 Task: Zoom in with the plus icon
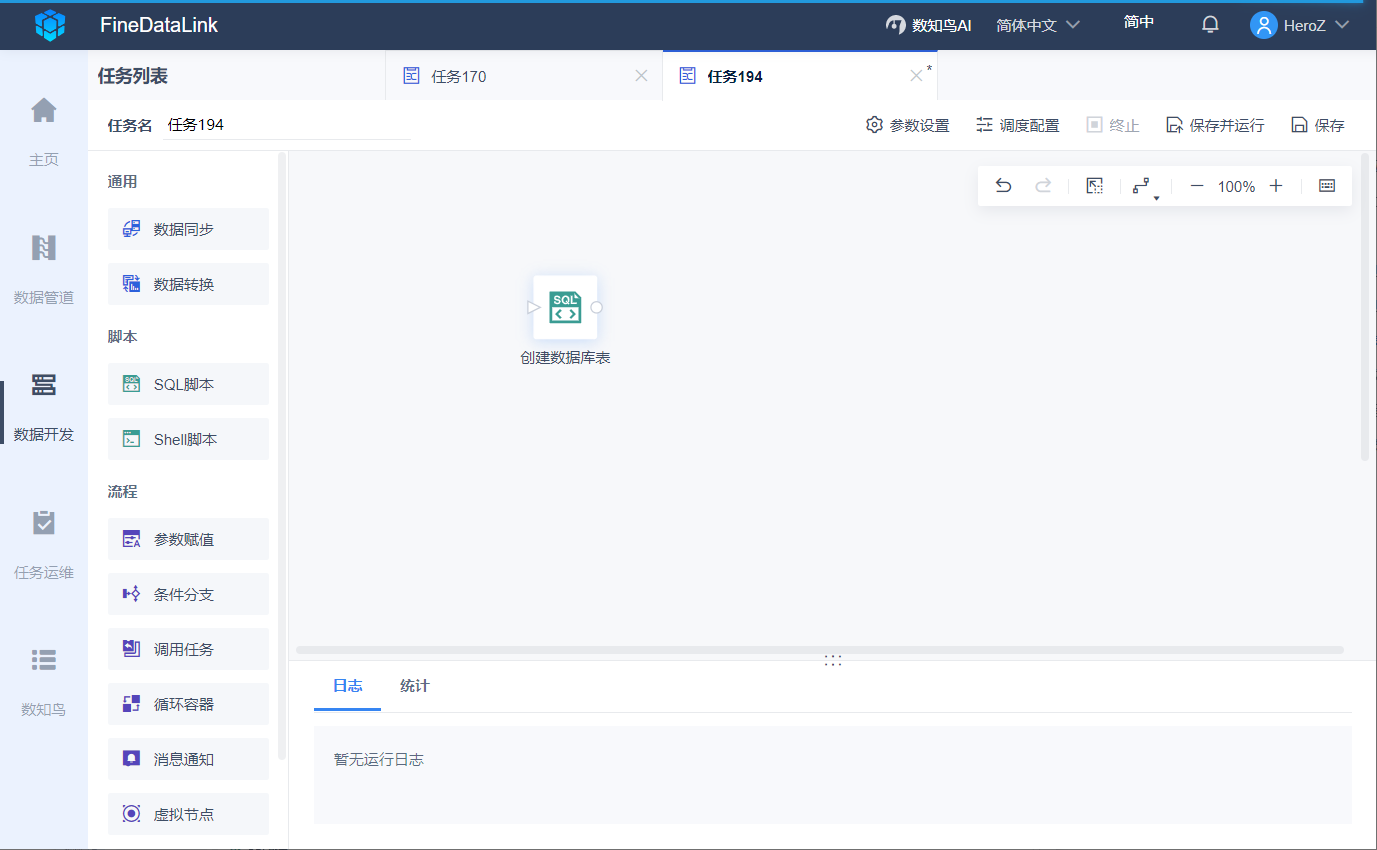click(1276, 186)
